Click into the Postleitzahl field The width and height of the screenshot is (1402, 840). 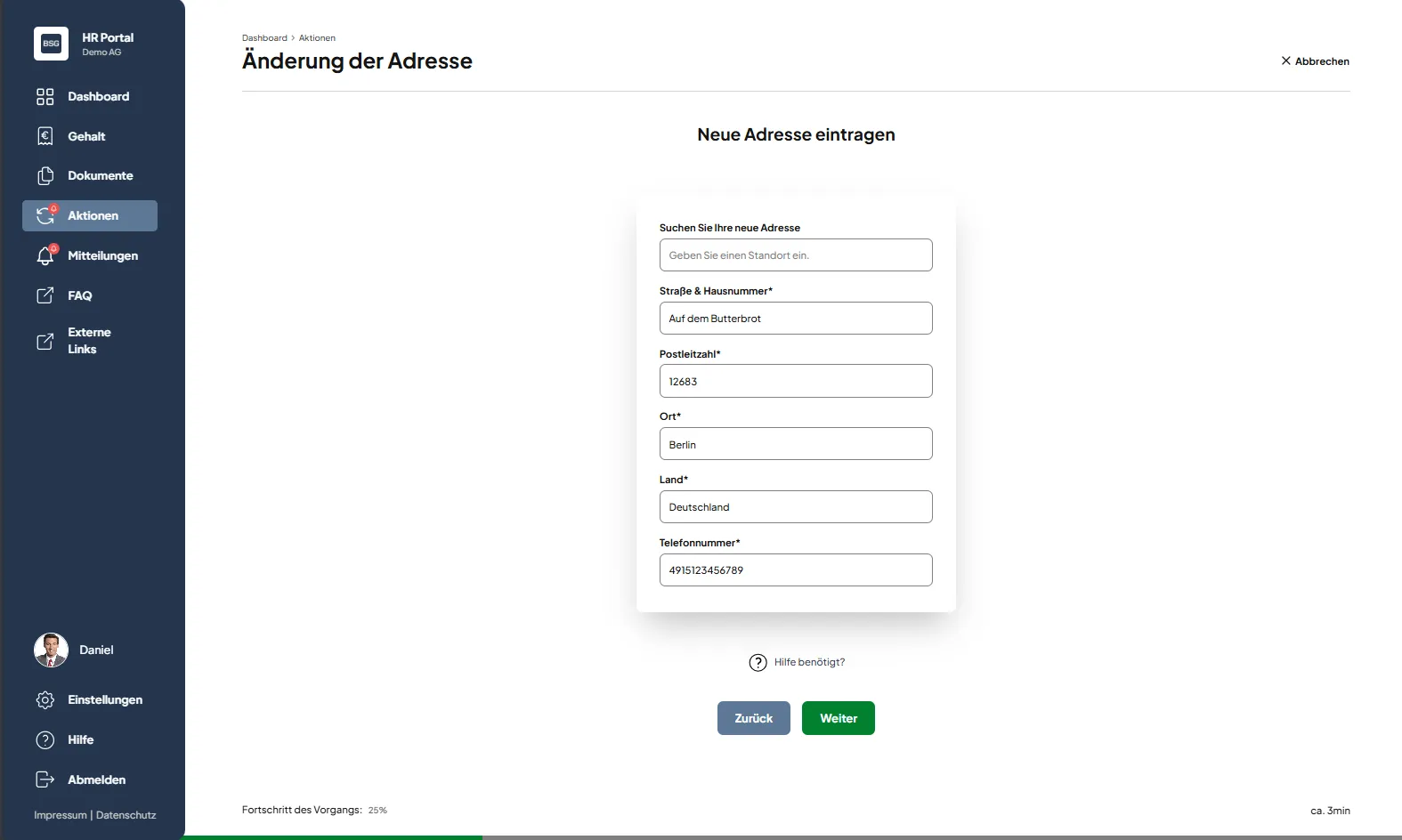795,381
